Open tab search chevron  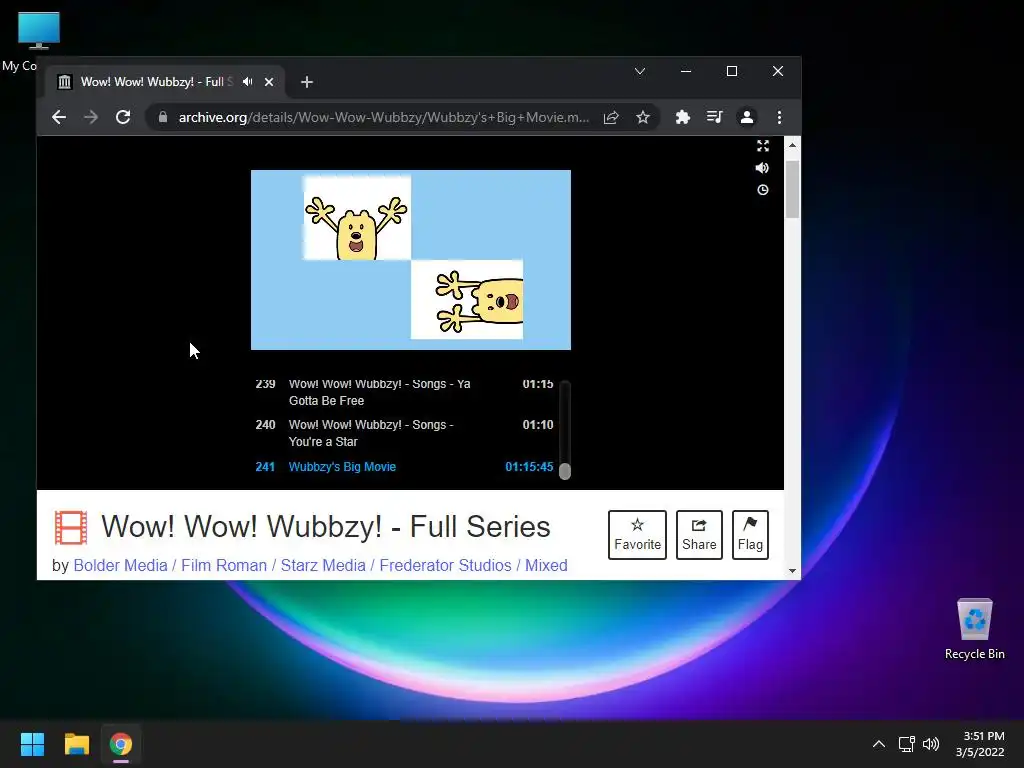pos(640,71)
